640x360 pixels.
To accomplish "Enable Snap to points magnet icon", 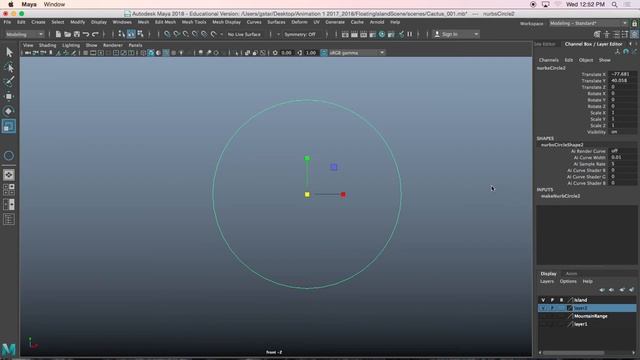I will click(186, 34).
